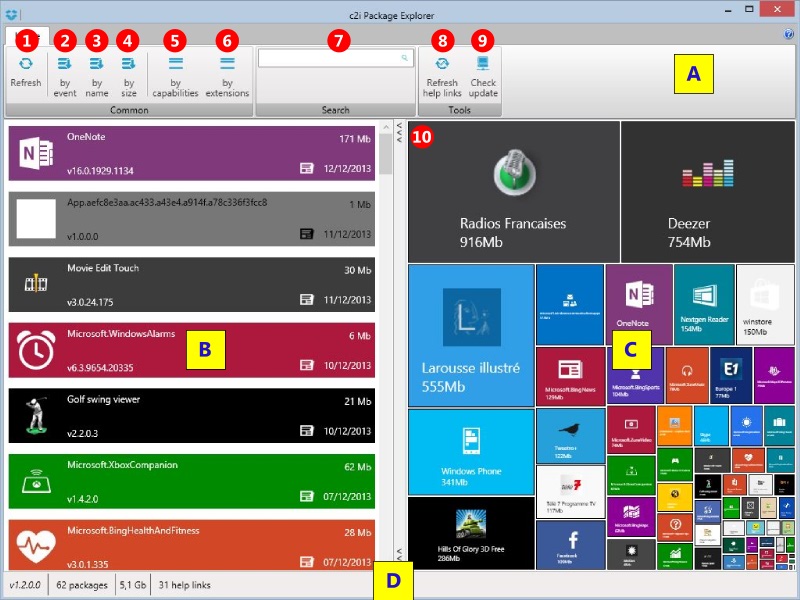Viewport: 800px width, 600px height.
Task: Click calendar icon beside 11/12/2013 on Movie Edit Touch
Action: point(307,299)
